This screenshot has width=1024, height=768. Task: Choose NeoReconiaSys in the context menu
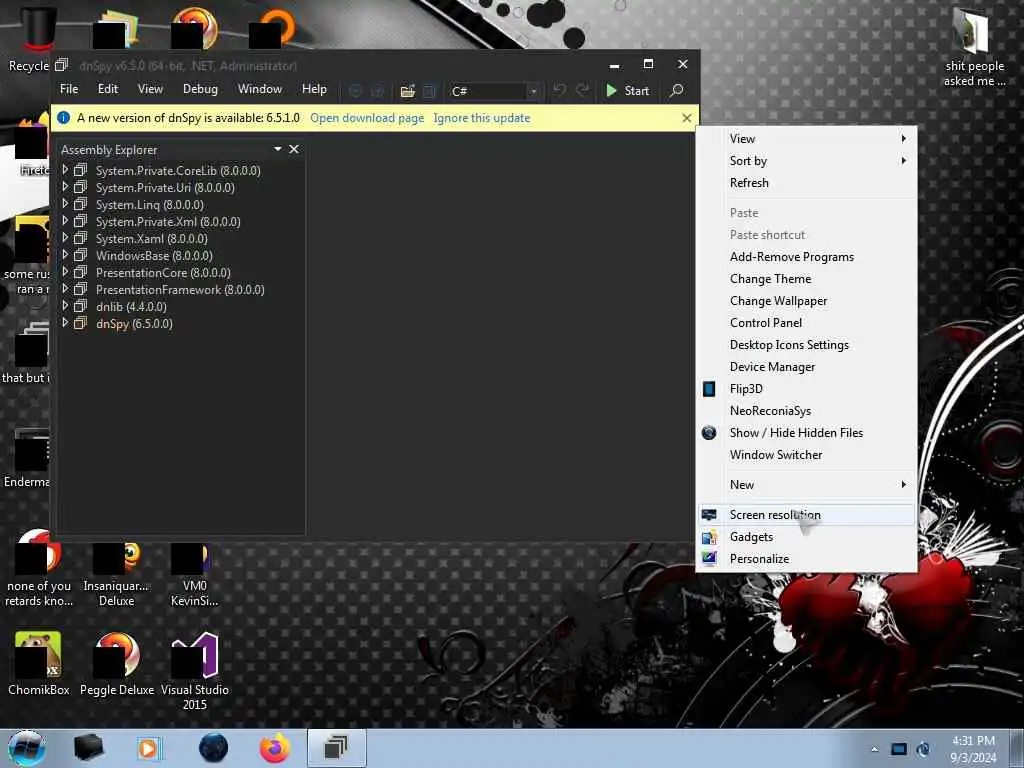(x=807, y=411)
